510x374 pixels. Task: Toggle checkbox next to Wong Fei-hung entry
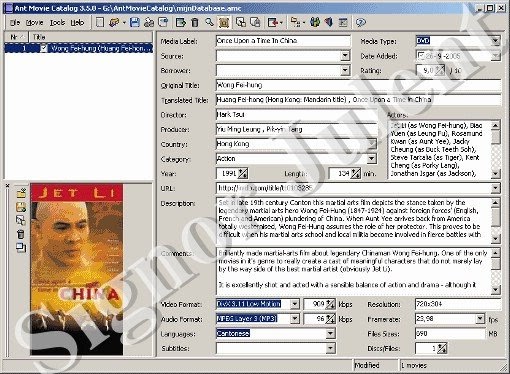(44, 49)
